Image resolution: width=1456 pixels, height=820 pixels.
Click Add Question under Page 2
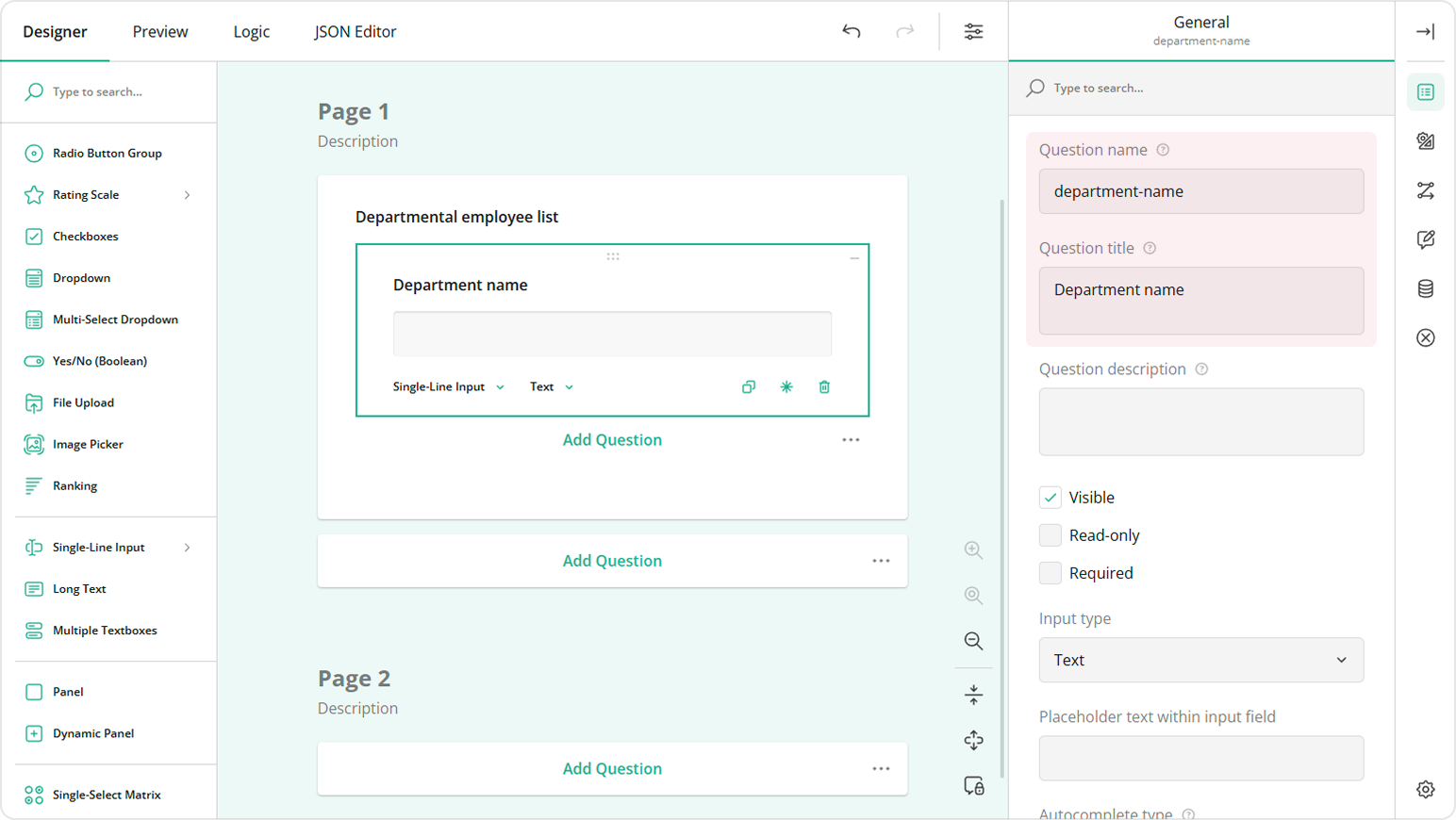(612, 768)
